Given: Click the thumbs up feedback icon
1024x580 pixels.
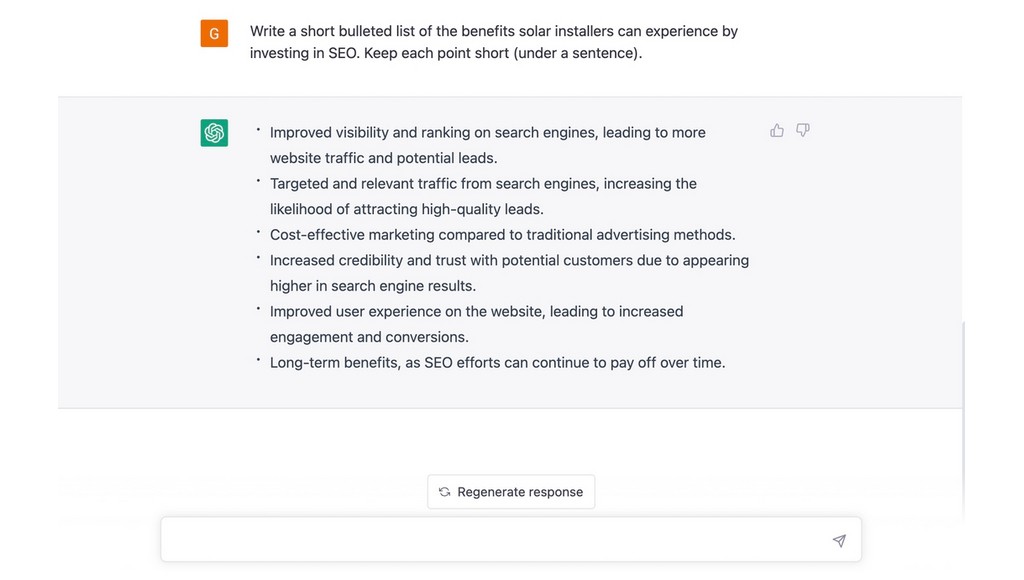Looking at the screenshot, I should click(776, 131).
